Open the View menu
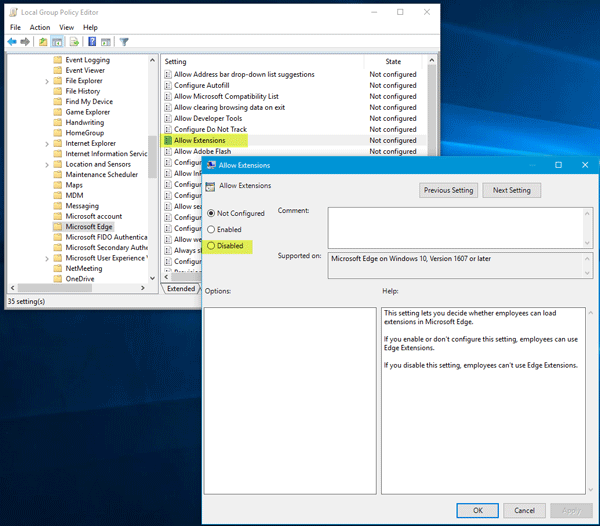 click(66, 27)
